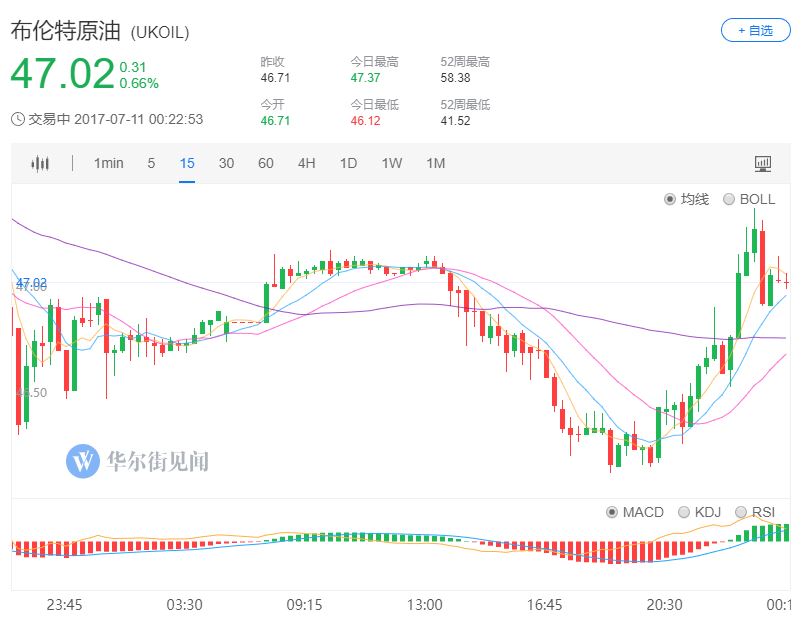Click the 20:30 time axis label
Screen dimensions: 802x632
pyautogui.click(x=664, y=605)
